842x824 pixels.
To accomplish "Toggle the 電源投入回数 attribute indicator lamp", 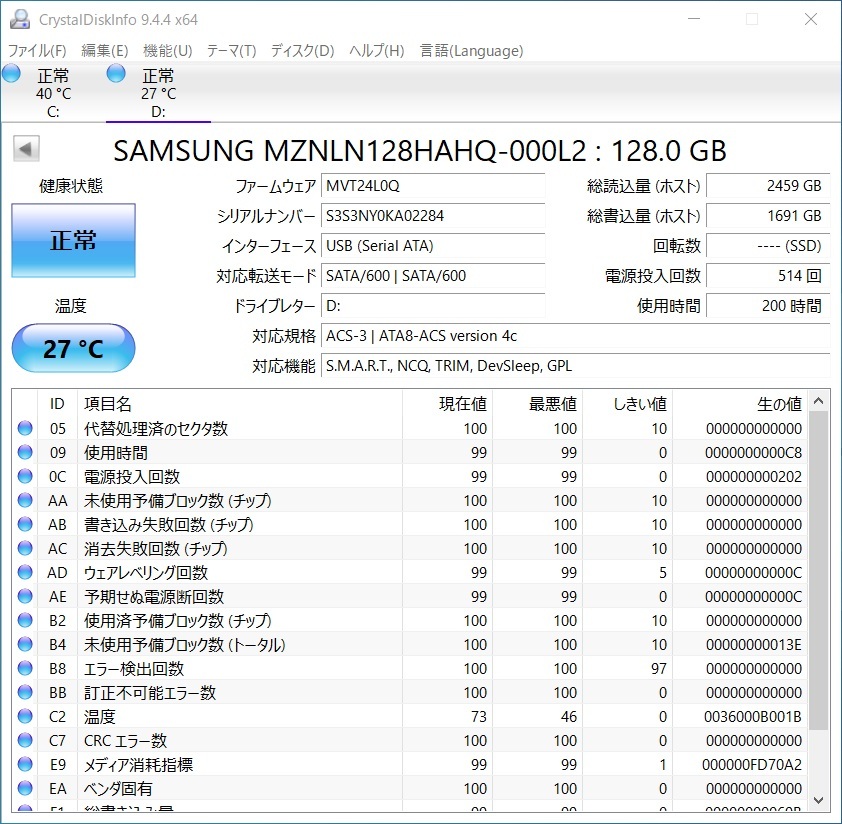I will [25, 476].
